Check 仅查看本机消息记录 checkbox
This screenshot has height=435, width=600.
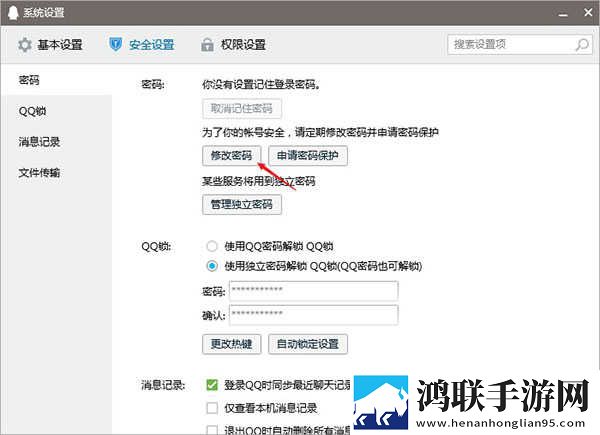click(212, 408)
